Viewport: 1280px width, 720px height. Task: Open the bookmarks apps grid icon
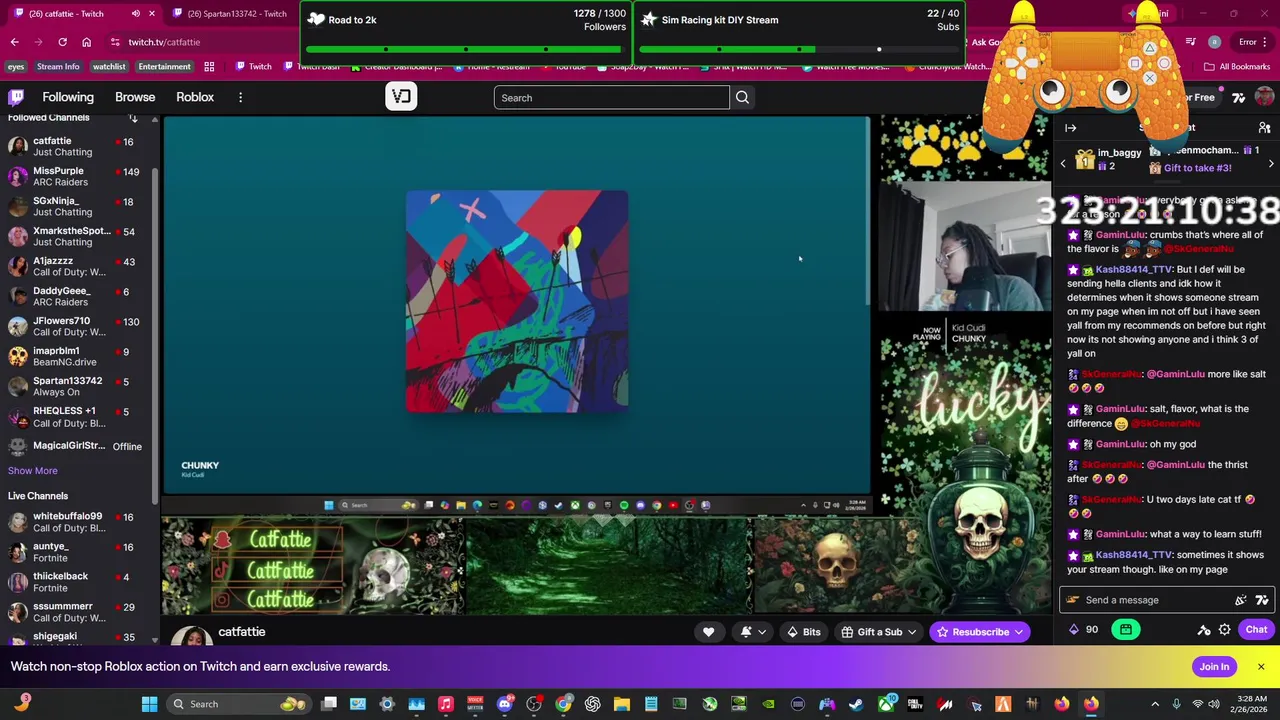(209, 67)
